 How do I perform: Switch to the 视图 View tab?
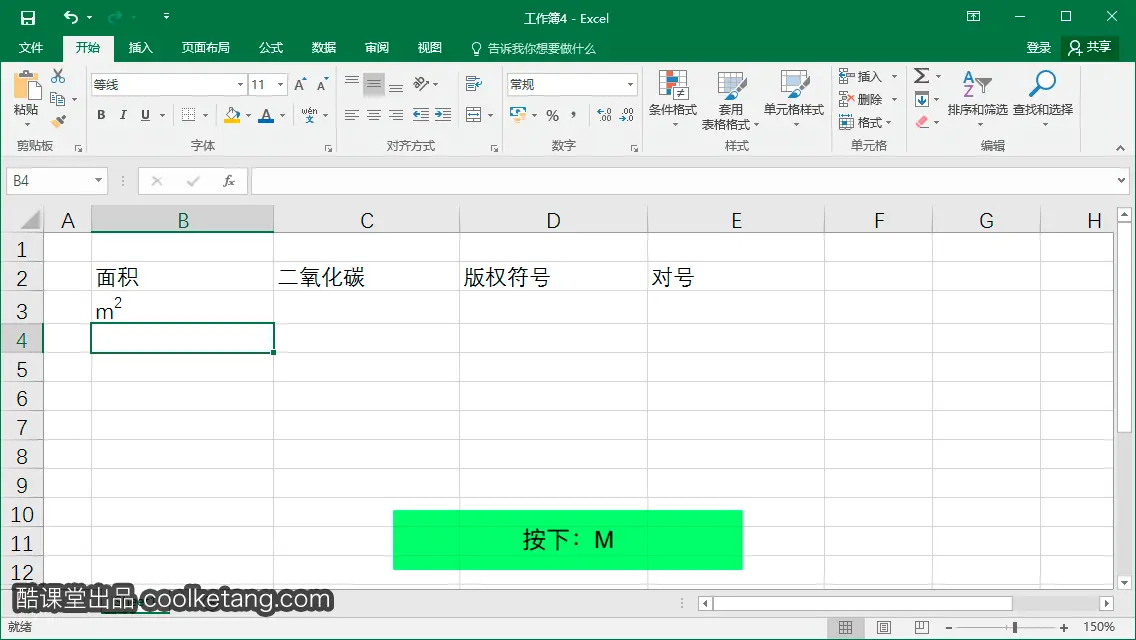[x=430, y=48]
